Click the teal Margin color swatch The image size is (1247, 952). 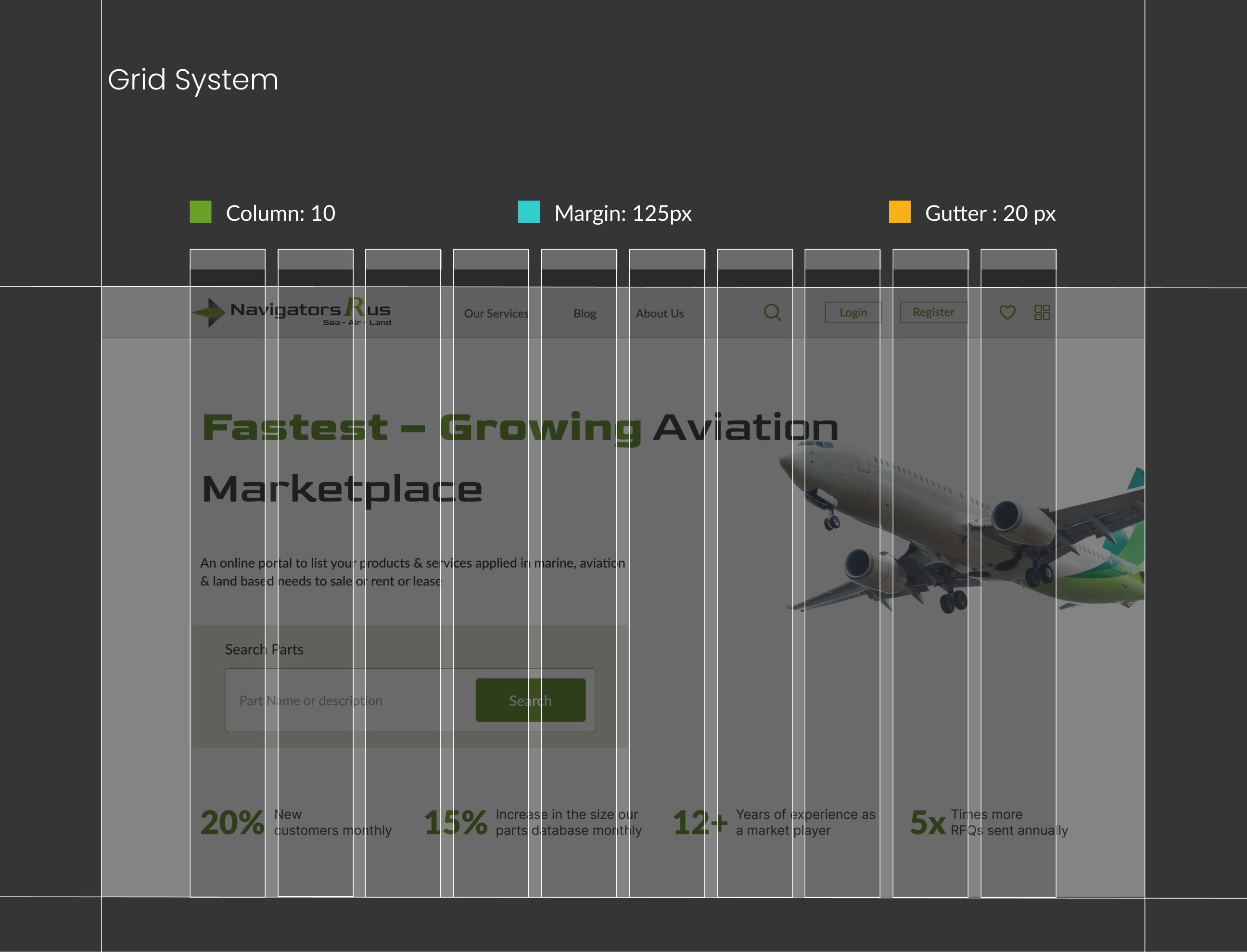click(529, 212)
